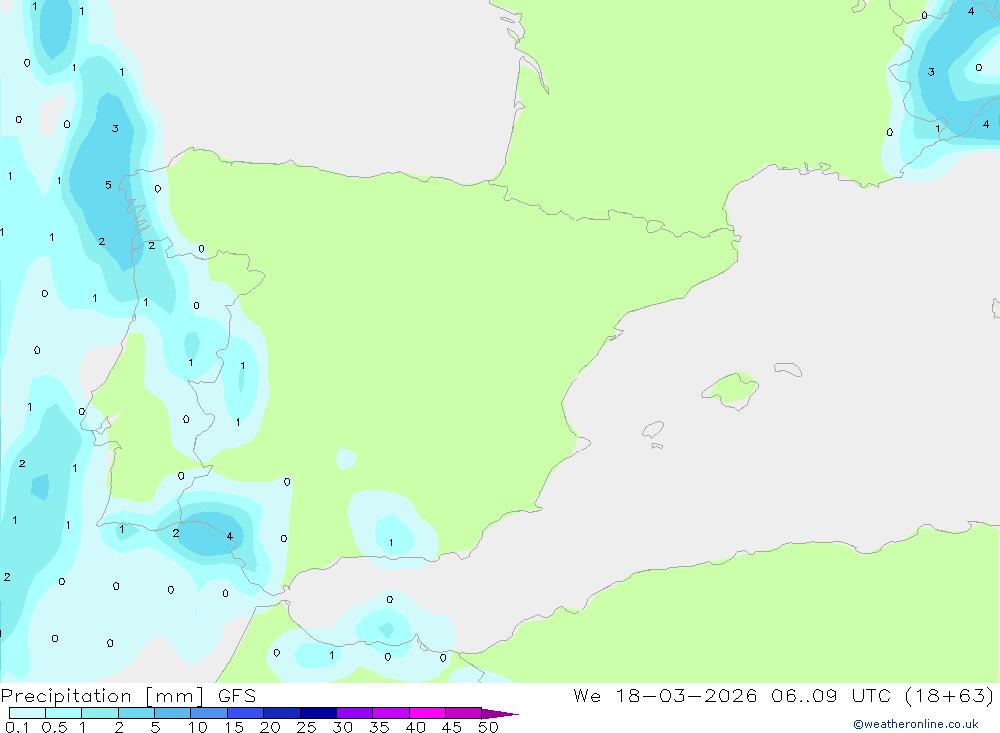Image resolution: width=1000 pixels, height=733 pixels.
Task: Click the legend label '25'
Action: [x=306, y=727]
